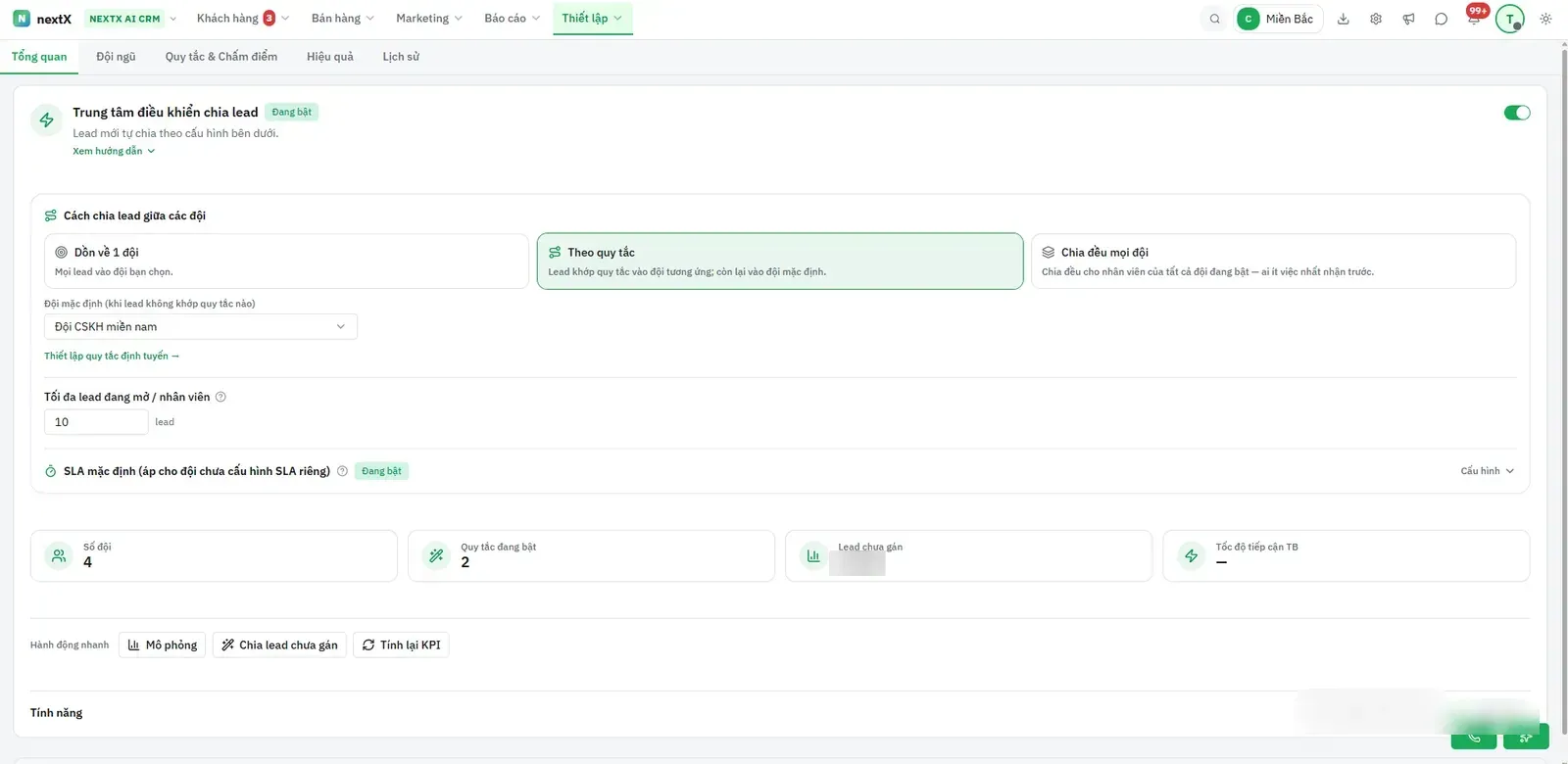The height and width of the screenshot is (764, 1568).
Task: Toggle theme with the sun icon
Action: tap(1545, 19)
